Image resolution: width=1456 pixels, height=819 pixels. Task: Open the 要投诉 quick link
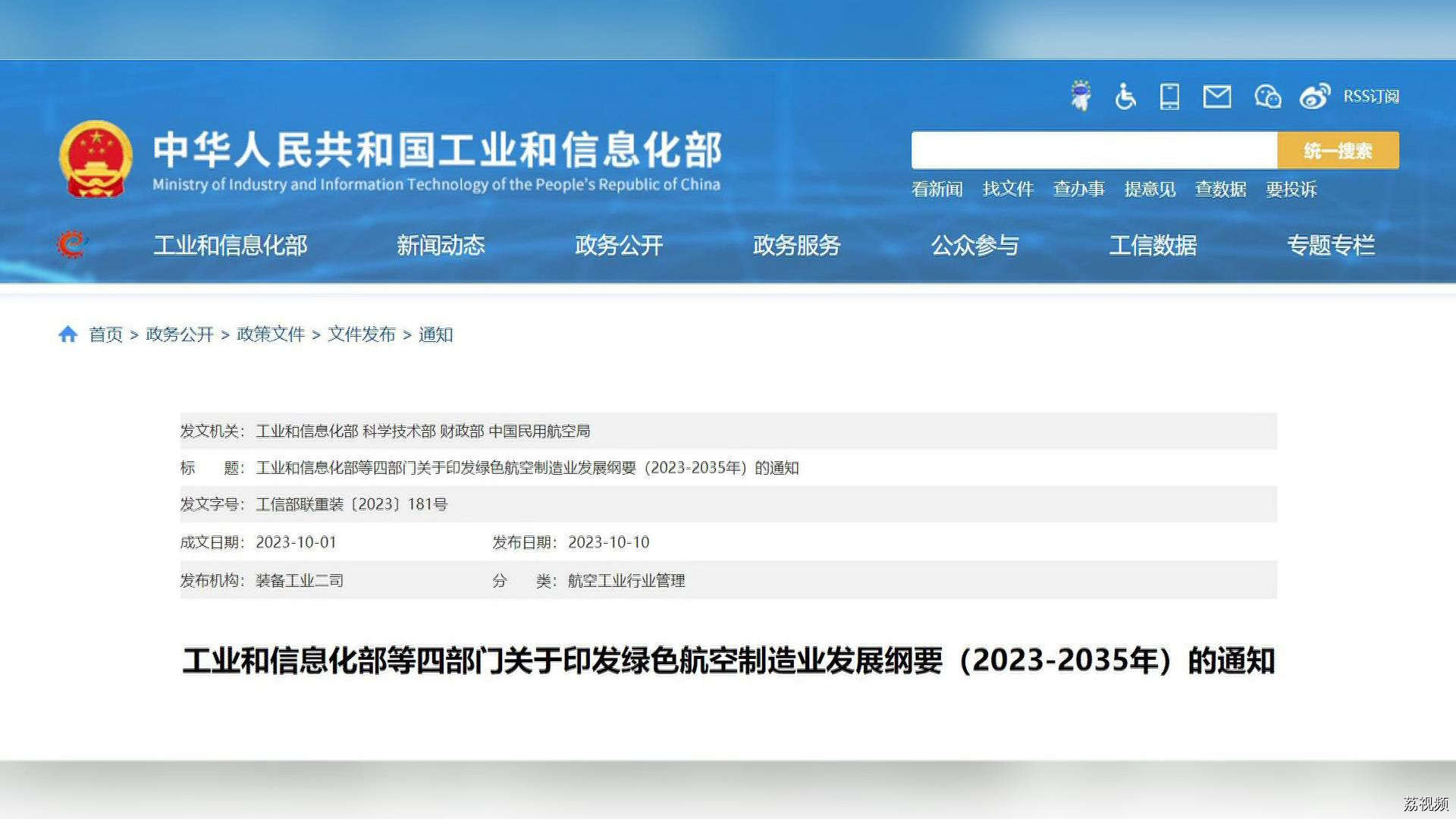tap(1291, 189)
